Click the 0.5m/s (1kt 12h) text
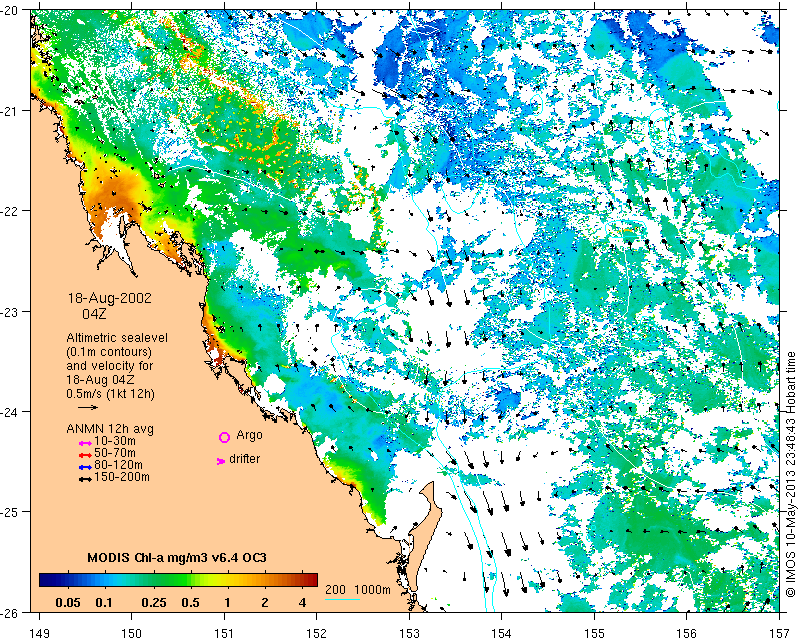 point(110,394)
